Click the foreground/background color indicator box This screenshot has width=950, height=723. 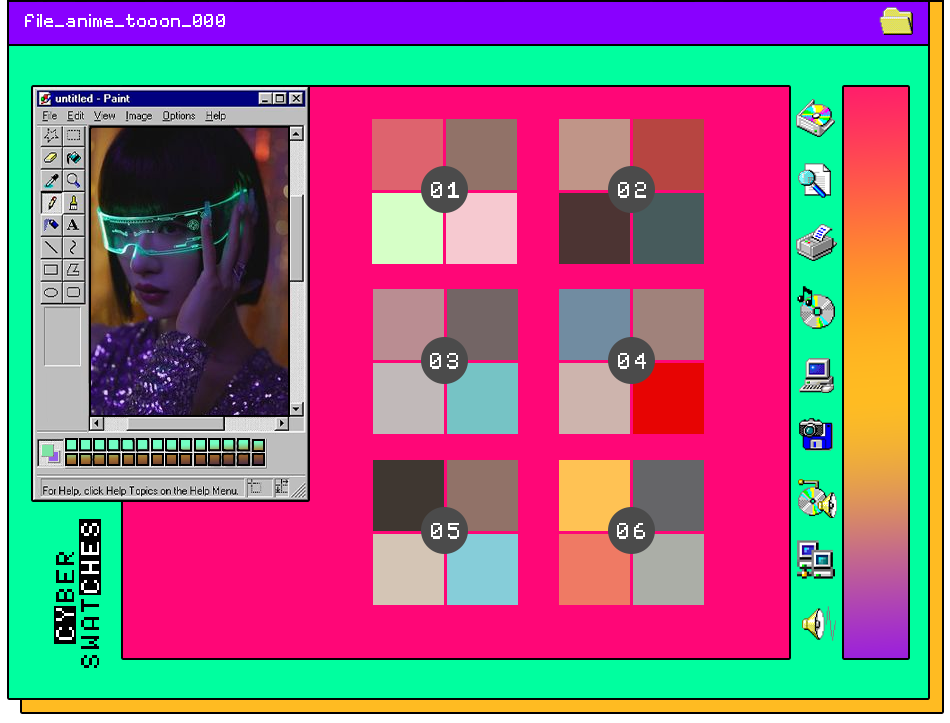(x=50, y=453)
